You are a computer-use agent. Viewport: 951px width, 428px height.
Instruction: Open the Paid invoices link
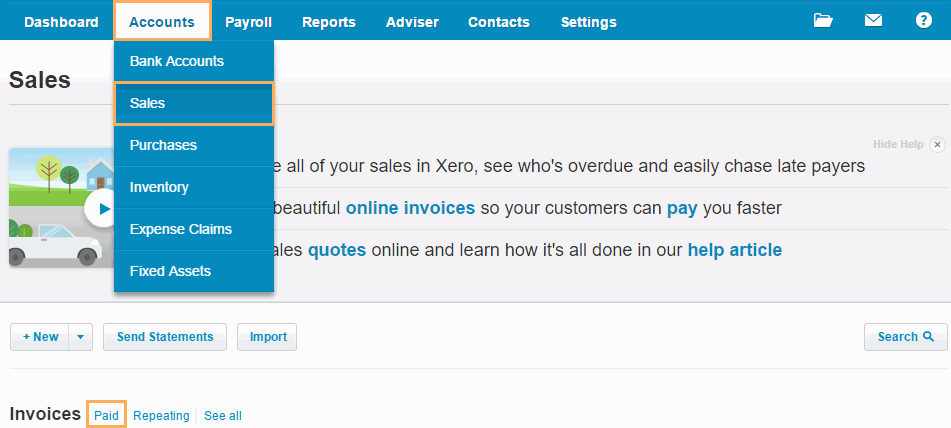click(106, 415)
